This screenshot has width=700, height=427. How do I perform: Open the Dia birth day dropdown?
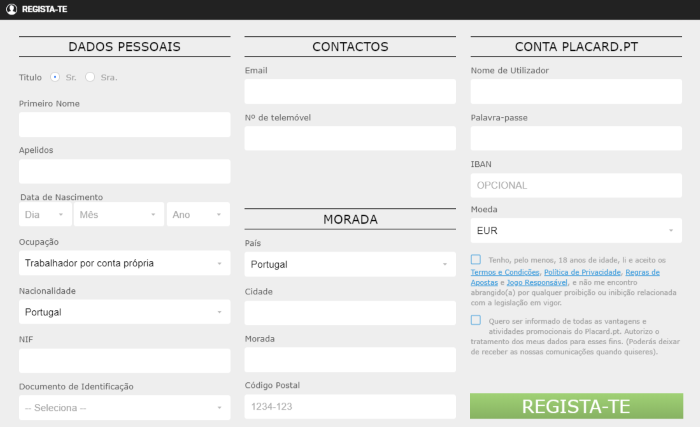[45, 214]
